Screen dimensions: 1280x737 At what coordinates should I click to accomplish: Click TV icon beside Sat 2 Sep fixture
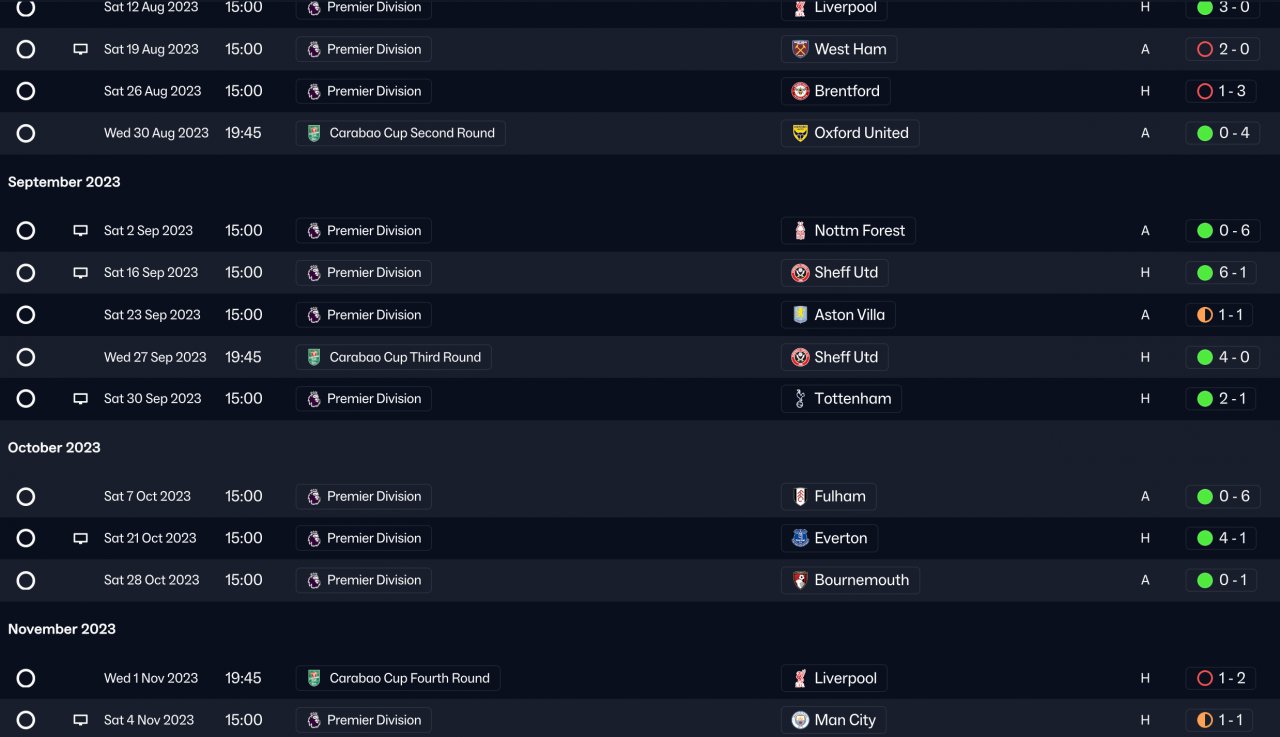81,231
